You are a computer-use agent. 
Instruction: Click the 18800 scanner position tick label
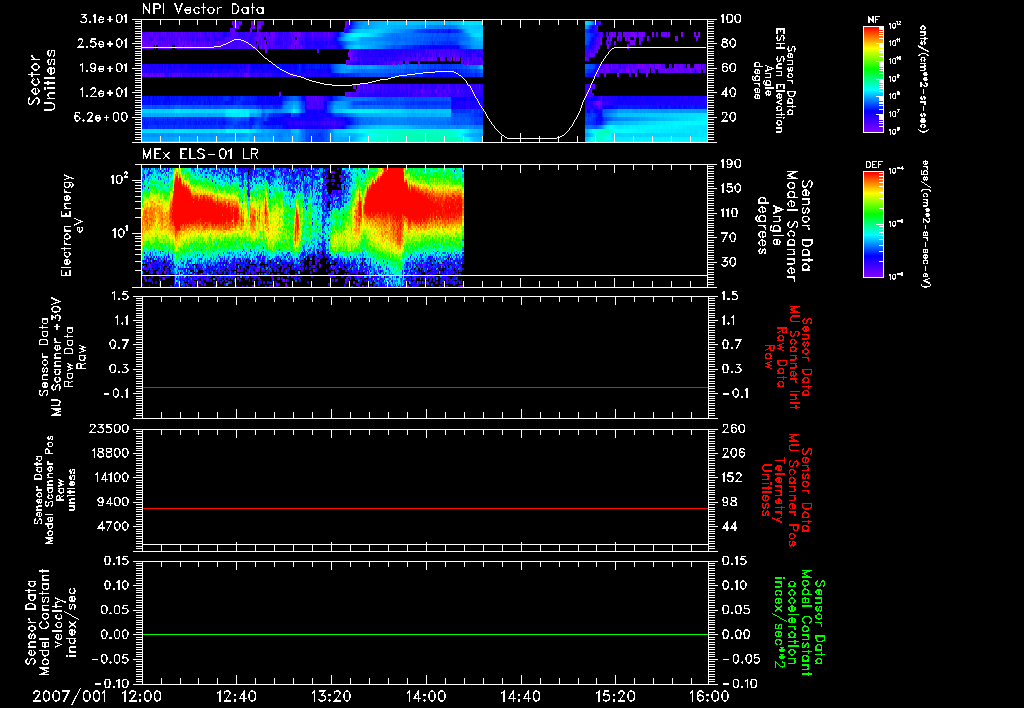coord(110,453)
